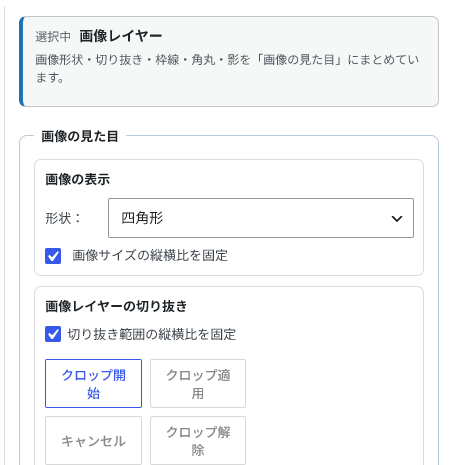Click the chevron arrow in shape combo box
Image resolution: width=454 pixels, height=465 pixels.
pos(397,219)
